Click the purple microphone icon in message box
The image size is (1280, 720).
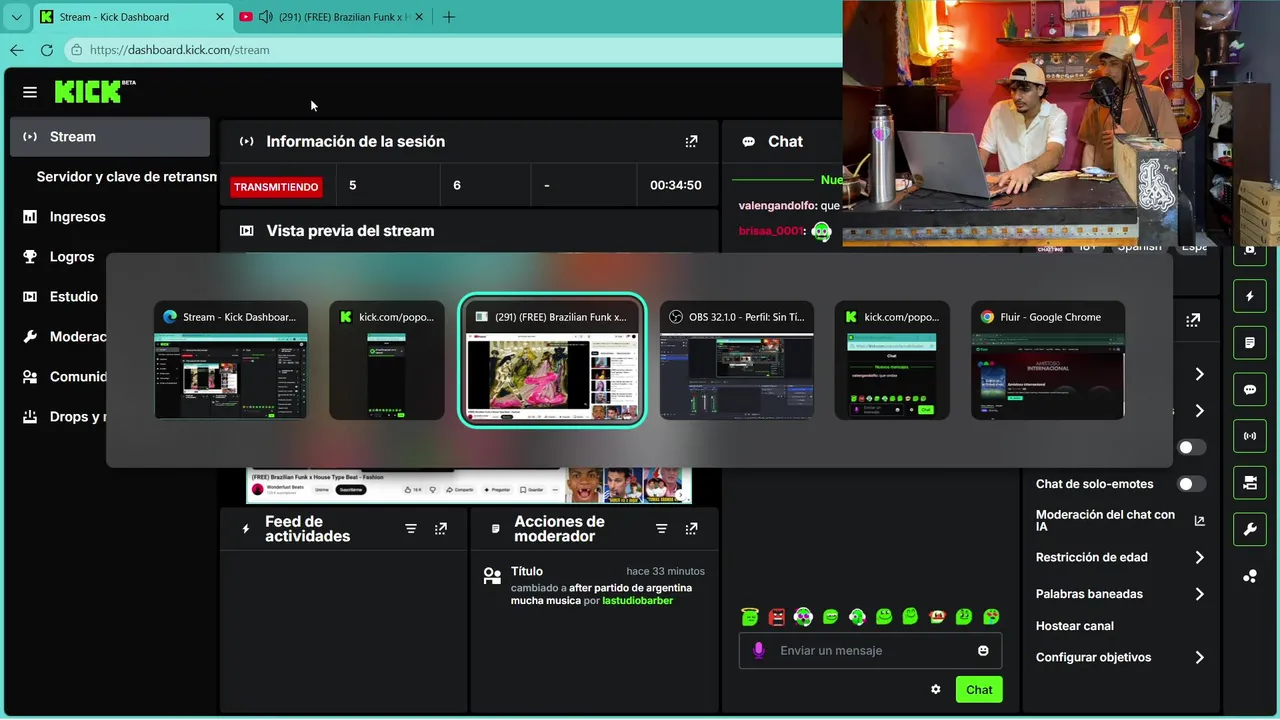759,651
